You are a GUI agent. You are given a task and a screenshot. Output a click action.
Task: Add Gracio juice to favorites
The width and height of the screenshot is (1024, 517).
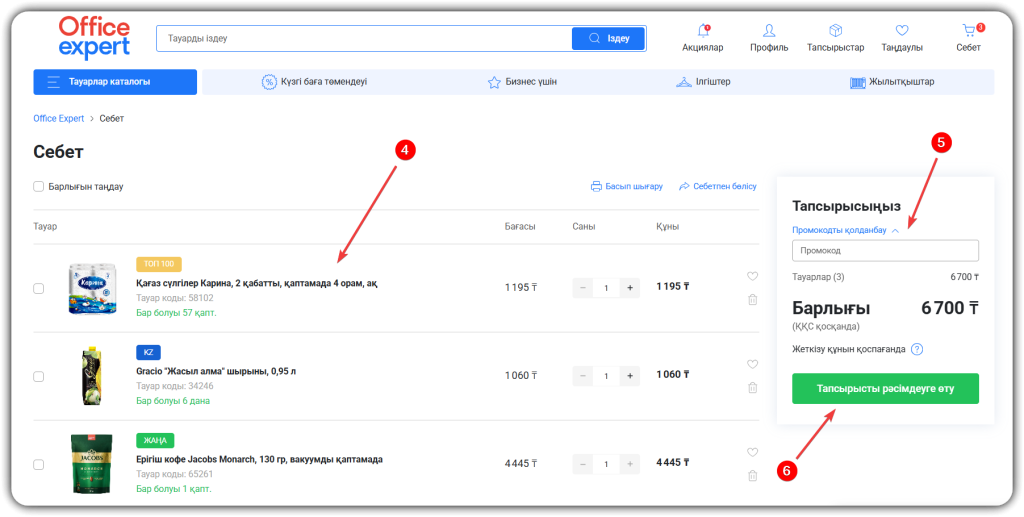(x=752, y=364)
